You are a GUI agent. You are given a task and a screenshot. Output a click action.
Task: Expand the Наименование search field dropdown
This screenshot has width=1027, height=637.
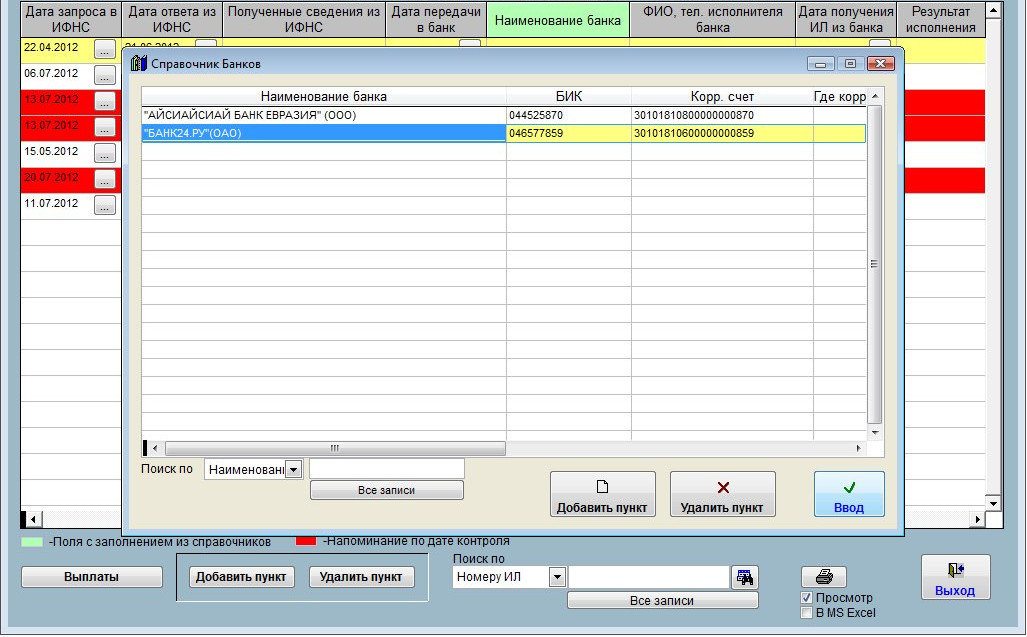(293, 469)
